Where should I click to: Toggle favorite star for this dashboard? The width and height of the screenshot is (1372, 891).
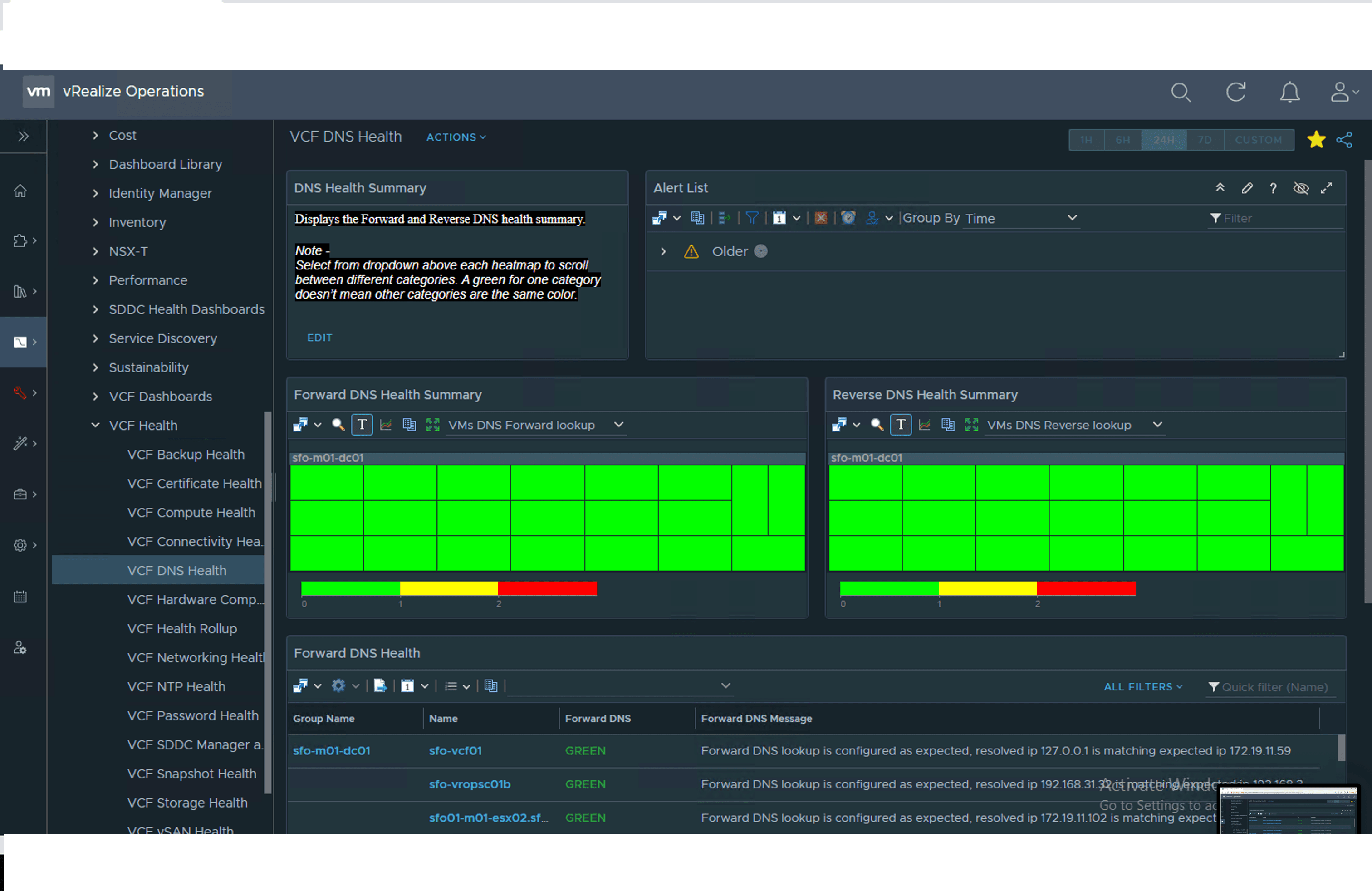click(x=1316, y=140)
